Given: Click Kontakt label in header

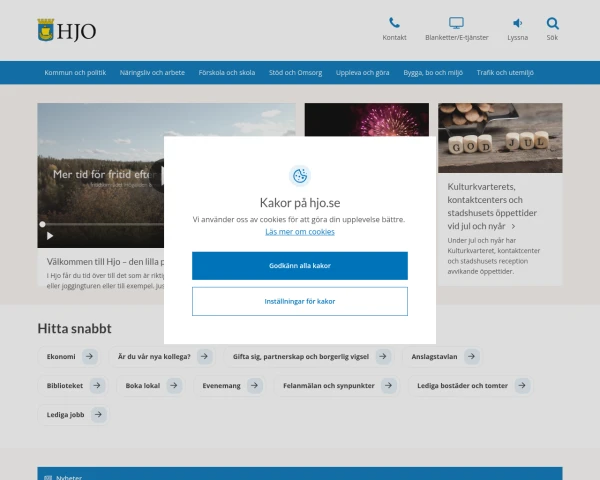Looking at the screenshot, I should click(x=394, y=38).
